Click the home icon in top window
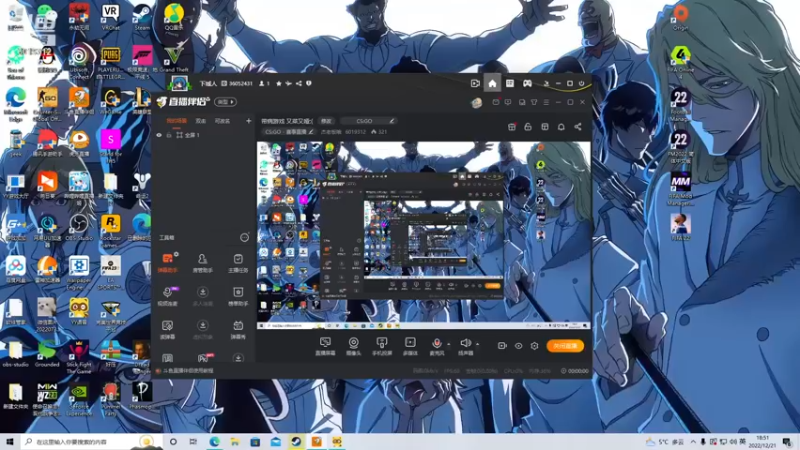Viewport: 800px width, 450px height. (492, 84)
